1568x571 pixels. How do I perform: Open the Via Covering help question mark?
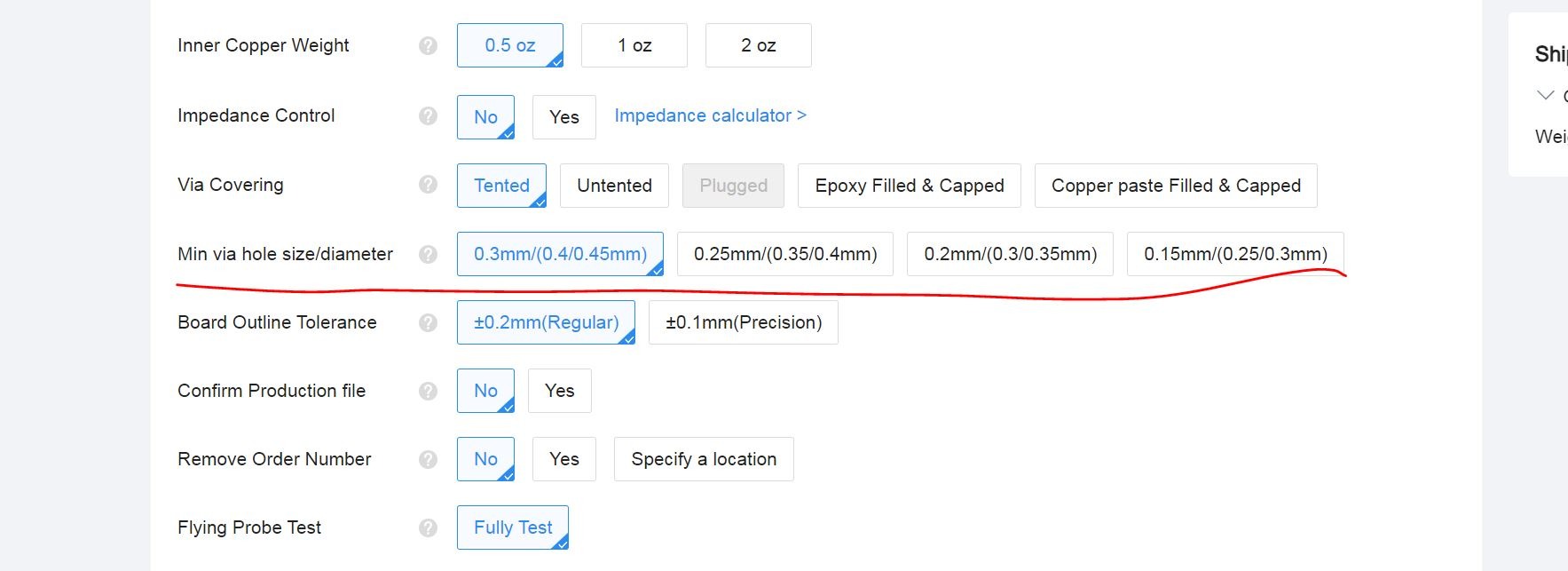click(x=428, y=185)
